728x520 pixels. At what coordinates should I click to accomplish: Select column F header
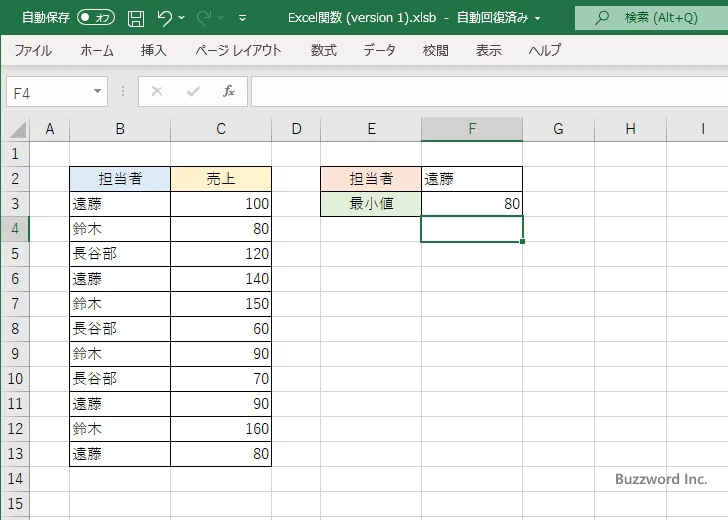tap(472, 129)
